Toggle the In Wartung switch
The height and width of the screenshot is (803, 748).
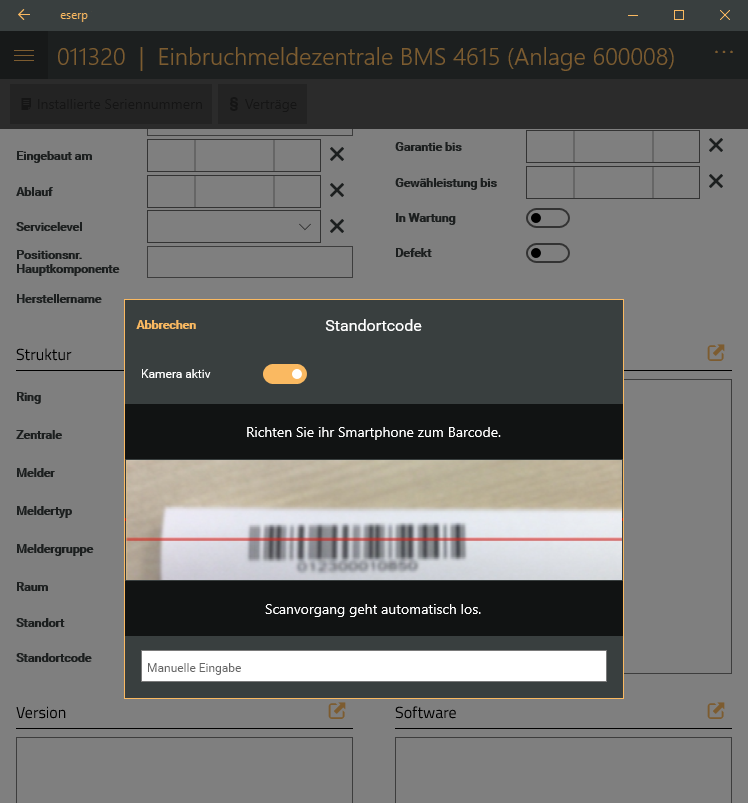(547, 218)
